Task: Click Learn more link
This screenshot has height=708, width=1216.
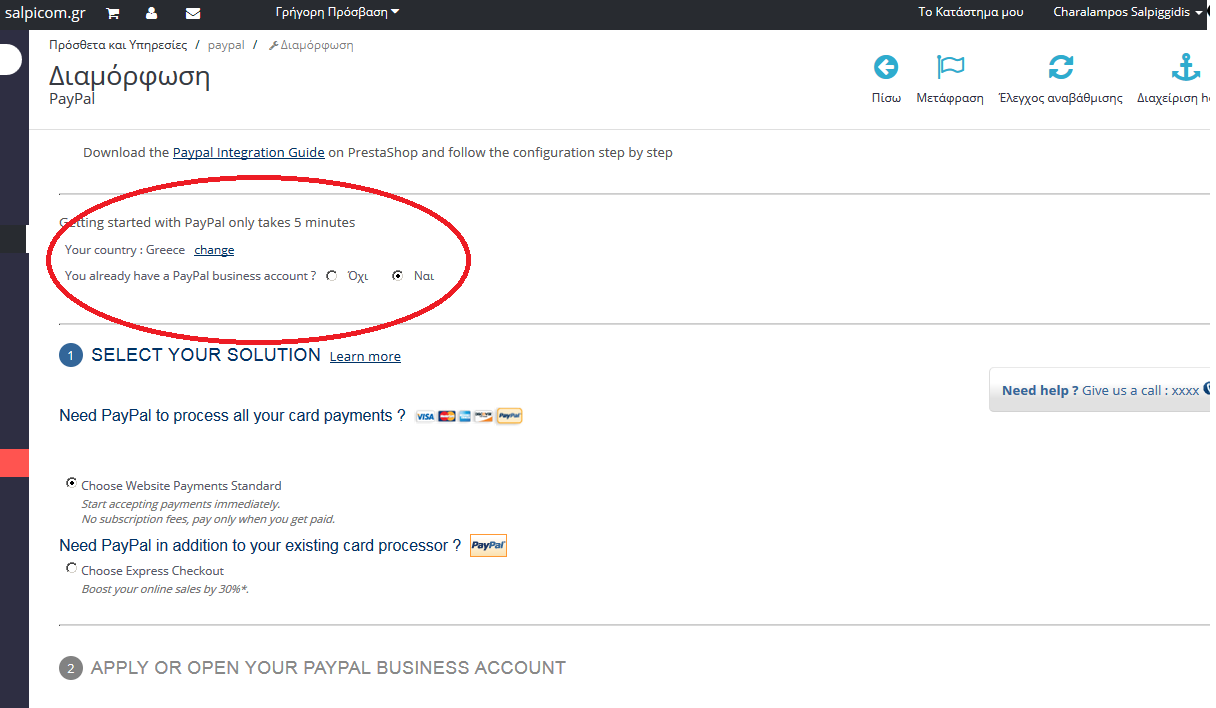Action: pyautogui.click(x=365, y=357)
